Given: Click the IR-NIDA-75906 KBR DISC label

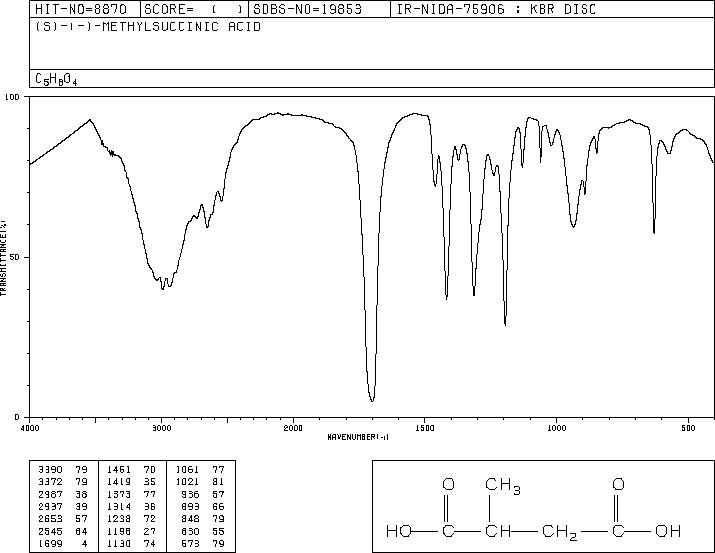Looking at the screenshot, I should point(496,9).
